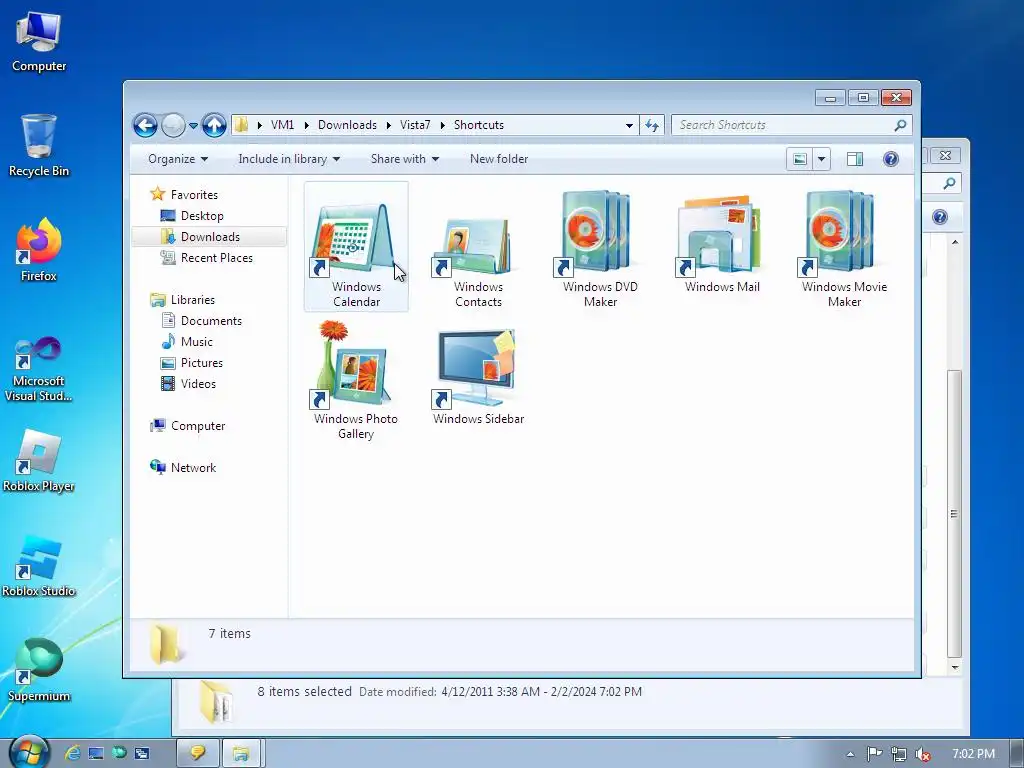The image size is (1024, 768).
Task: Select Microsoft Visual Studio desktop shortcut
Action: tap(39, 369)
